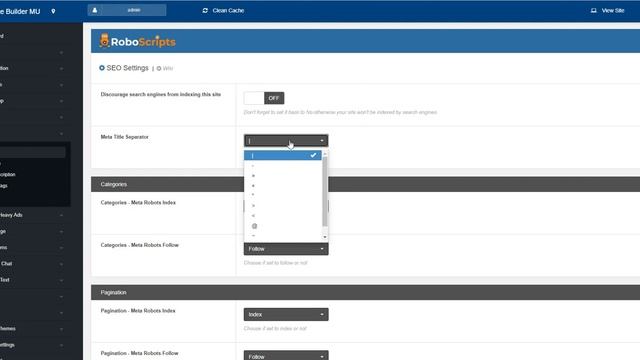Screen dimensions: 640x360
Task: Expand the Settings sidebar row chevron
Action: pos(61,345)
